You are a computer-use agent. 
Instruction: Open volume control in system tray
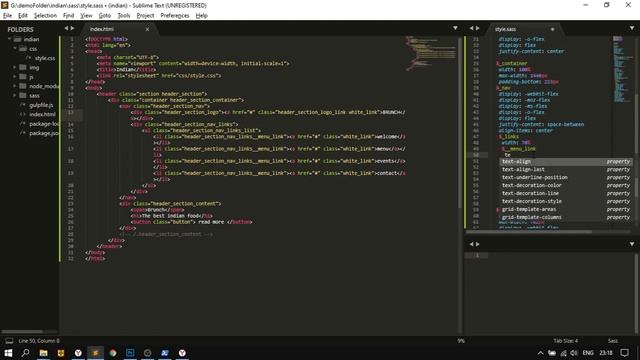tap(574, 353)
